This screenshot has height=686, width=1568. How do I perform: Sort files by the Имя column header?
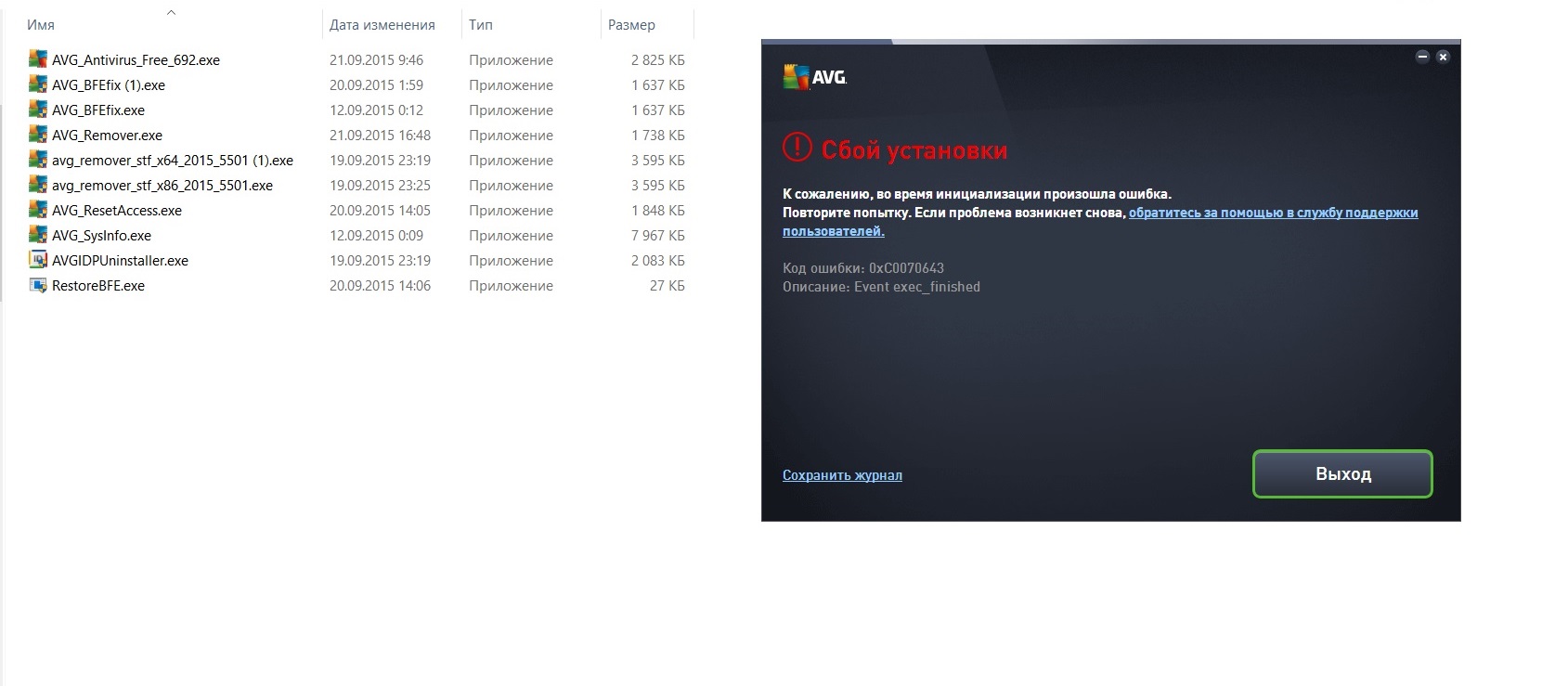tap(41, 25)
